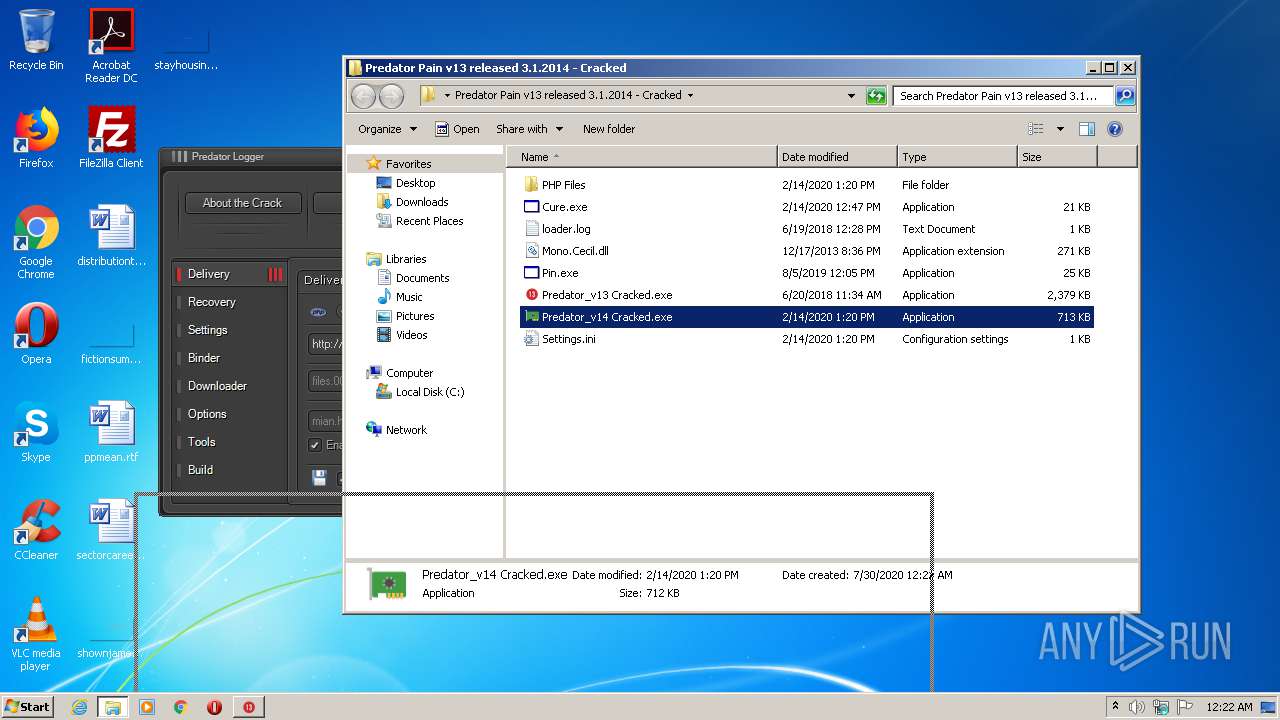Select the Libraries tree node
This screenshot has width=1280, height=720.
click(406, 259)
